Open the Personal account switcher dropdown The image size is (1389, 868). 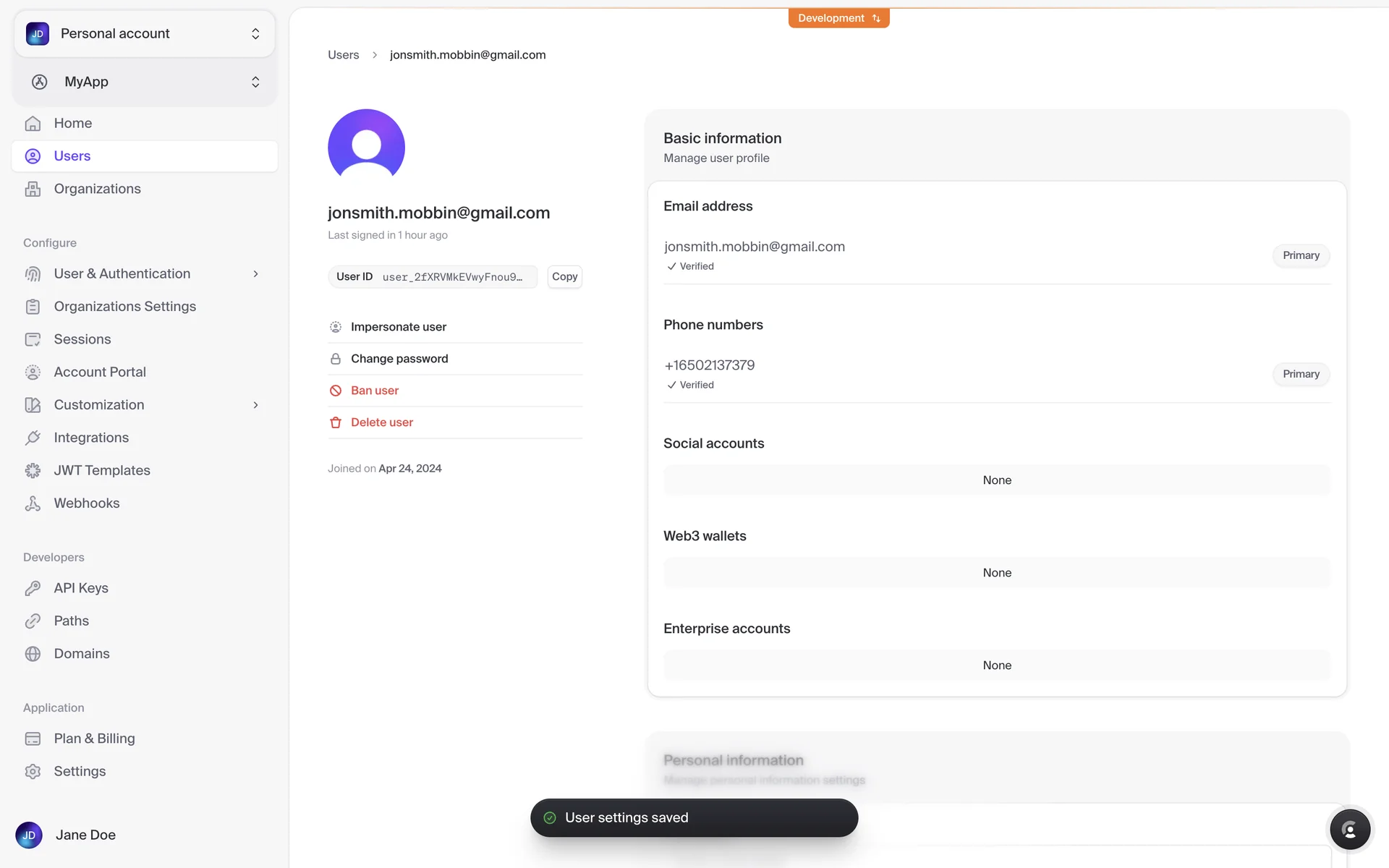tap(144, 34)
